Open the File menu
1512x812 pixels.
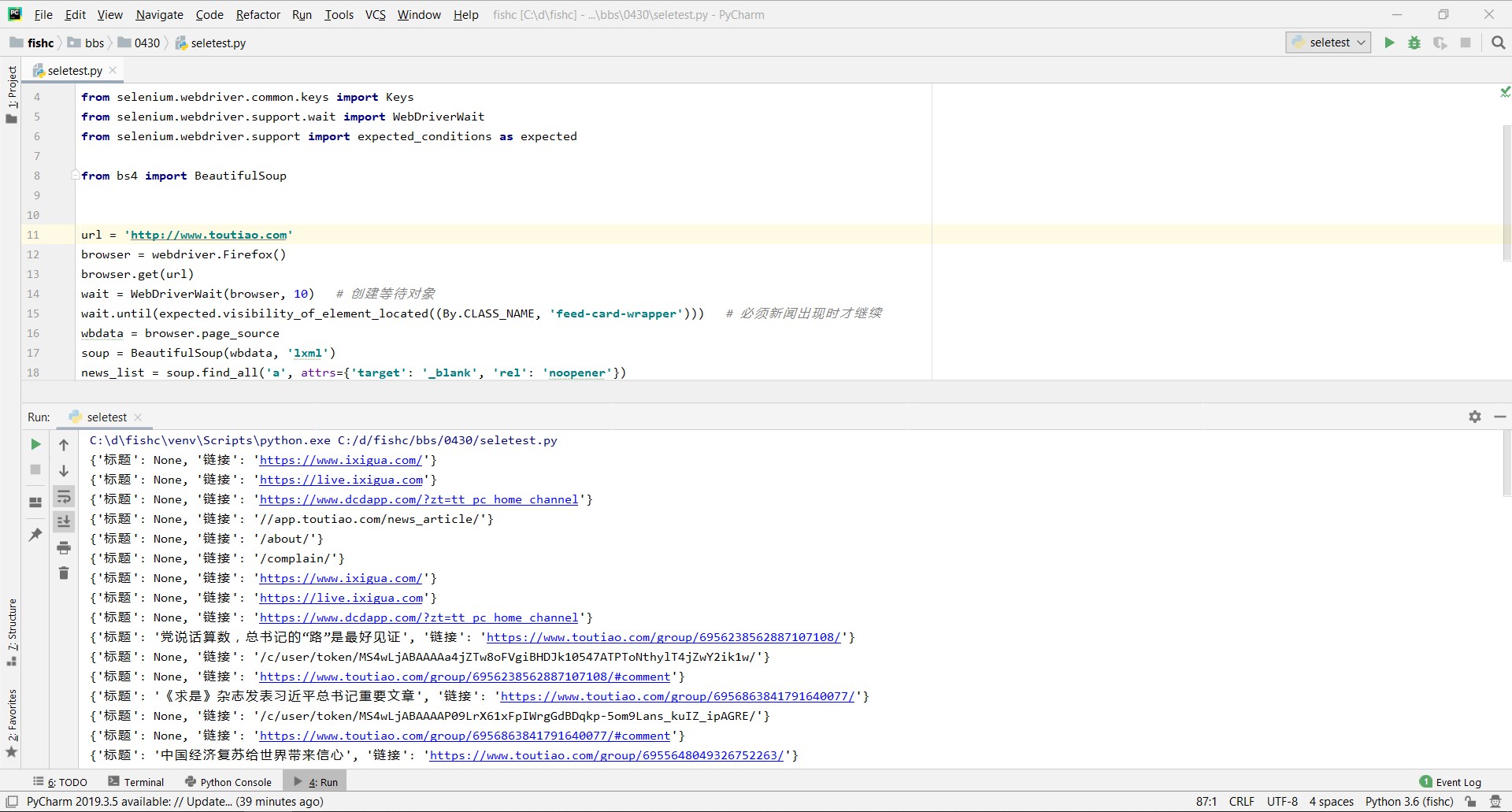(43, 14)
